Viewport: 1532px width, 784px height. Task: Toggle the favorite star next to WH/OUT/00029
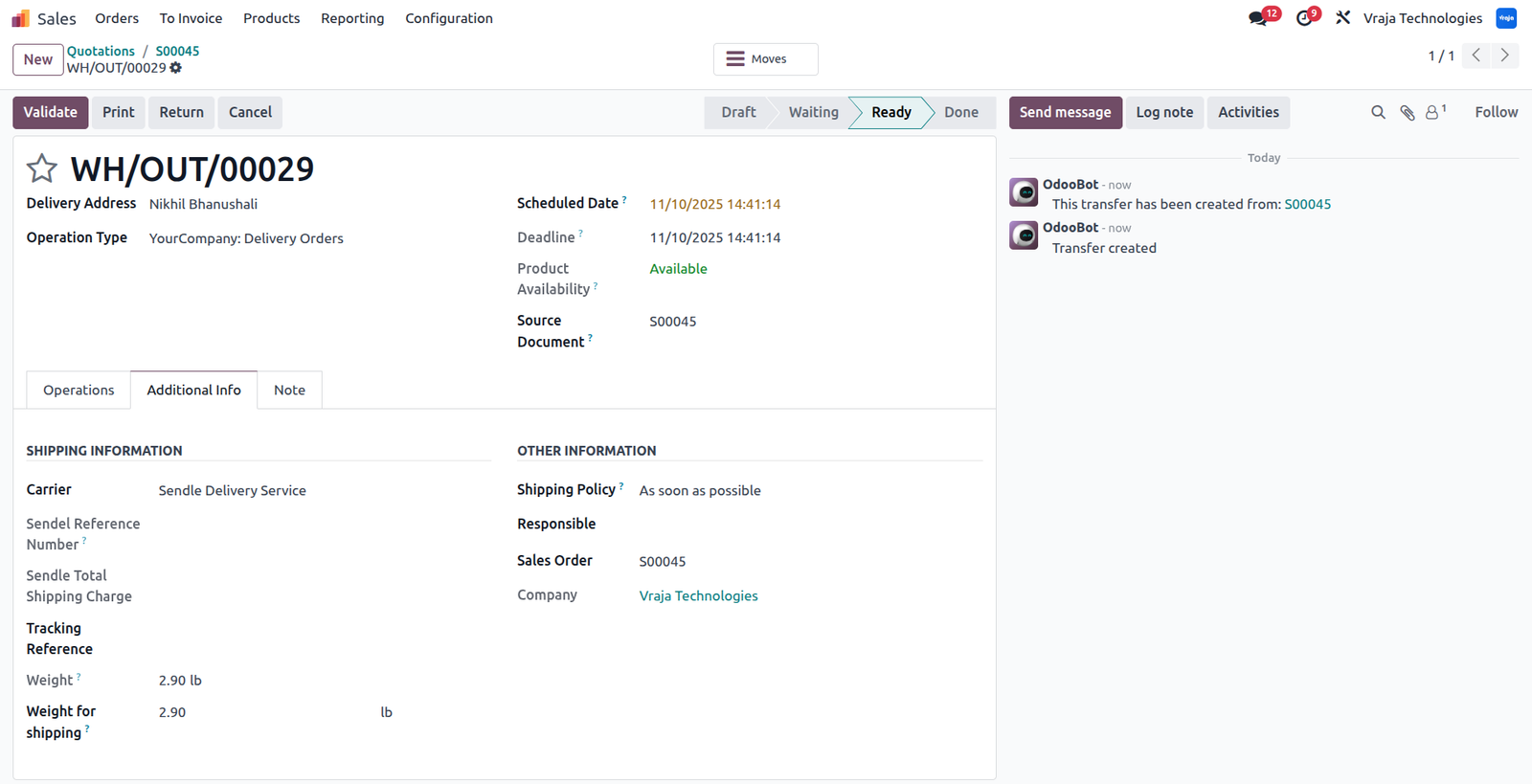coord(41,168)
